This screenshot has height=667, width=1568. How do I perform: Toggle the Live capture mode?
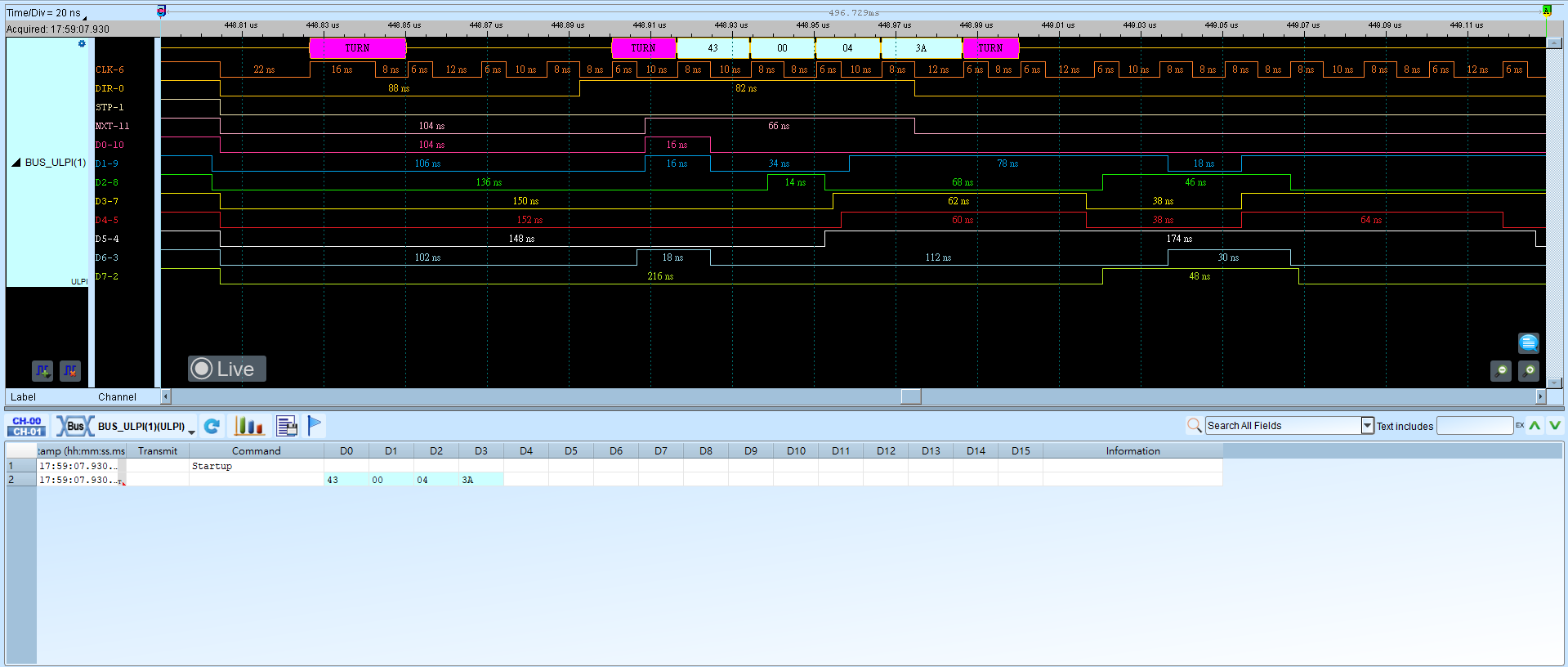click(x=227, y=369)
